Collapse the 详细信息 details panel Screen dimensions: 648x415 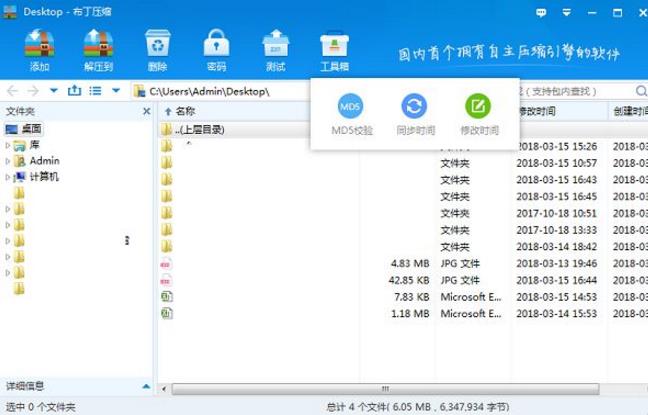click(x=146, y=386)
